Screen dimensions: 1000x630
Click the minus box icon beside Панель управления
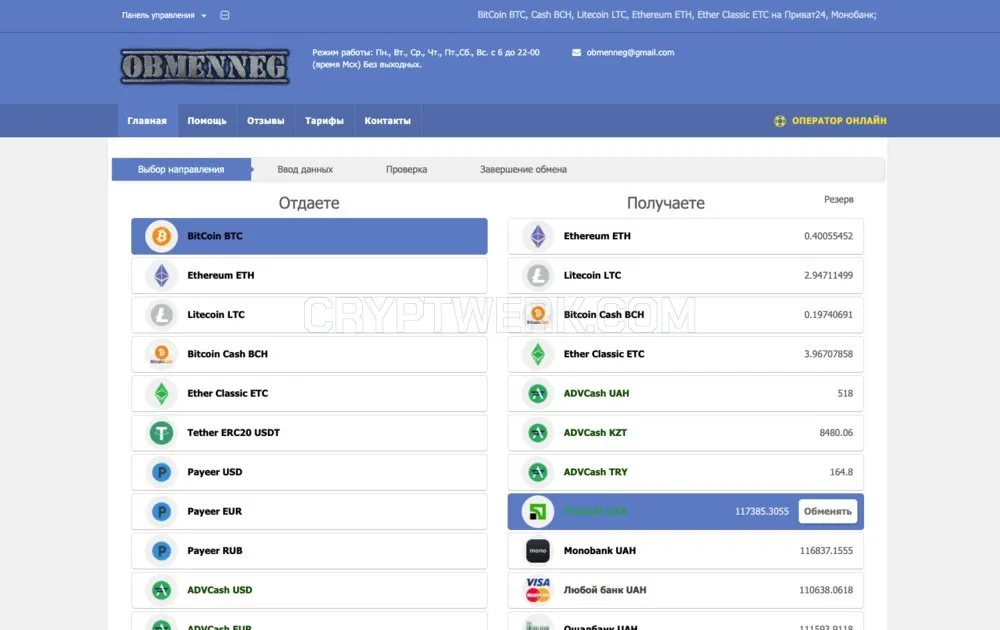(x=224, y=15)
